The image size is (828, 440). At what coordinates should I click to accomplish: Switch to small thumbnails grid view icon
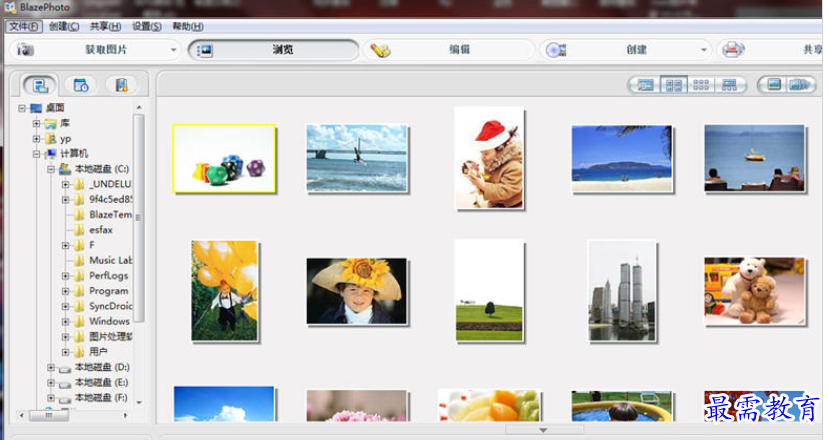[701, 85]
